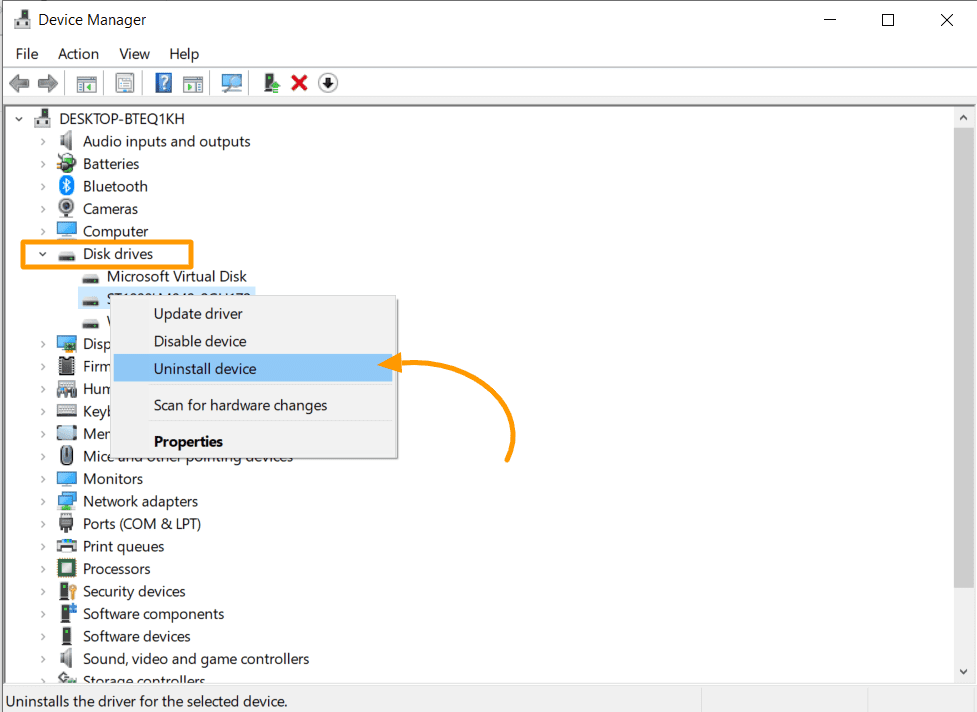This screenshot has height=712, width=977.
Task: Open the Action menu
Action: click(x=78, y=54)
